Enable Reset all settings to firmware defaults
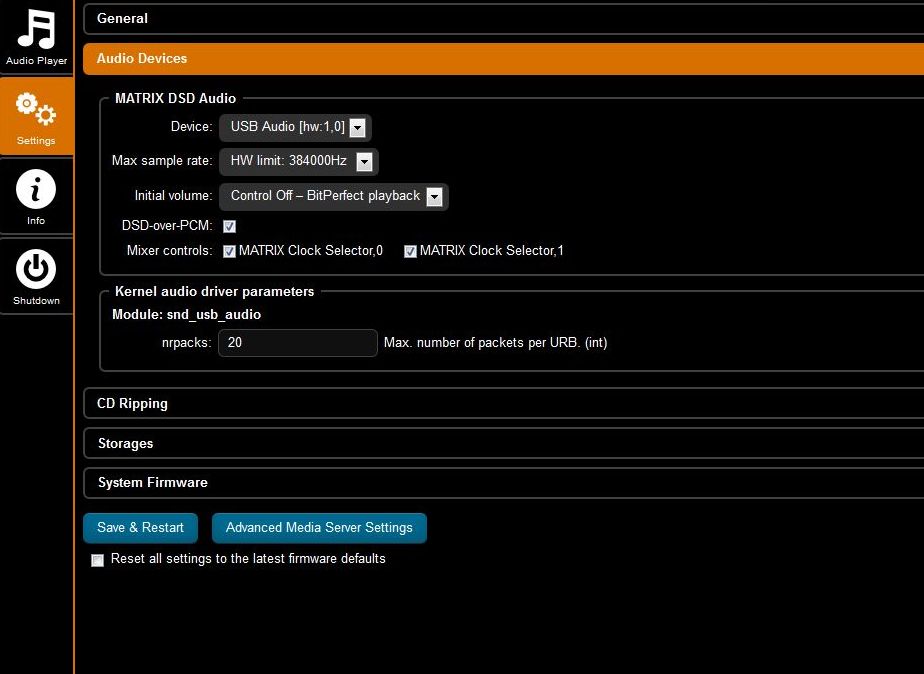The width and height of the screenshot is (924, 674). (x=97, y=560)
